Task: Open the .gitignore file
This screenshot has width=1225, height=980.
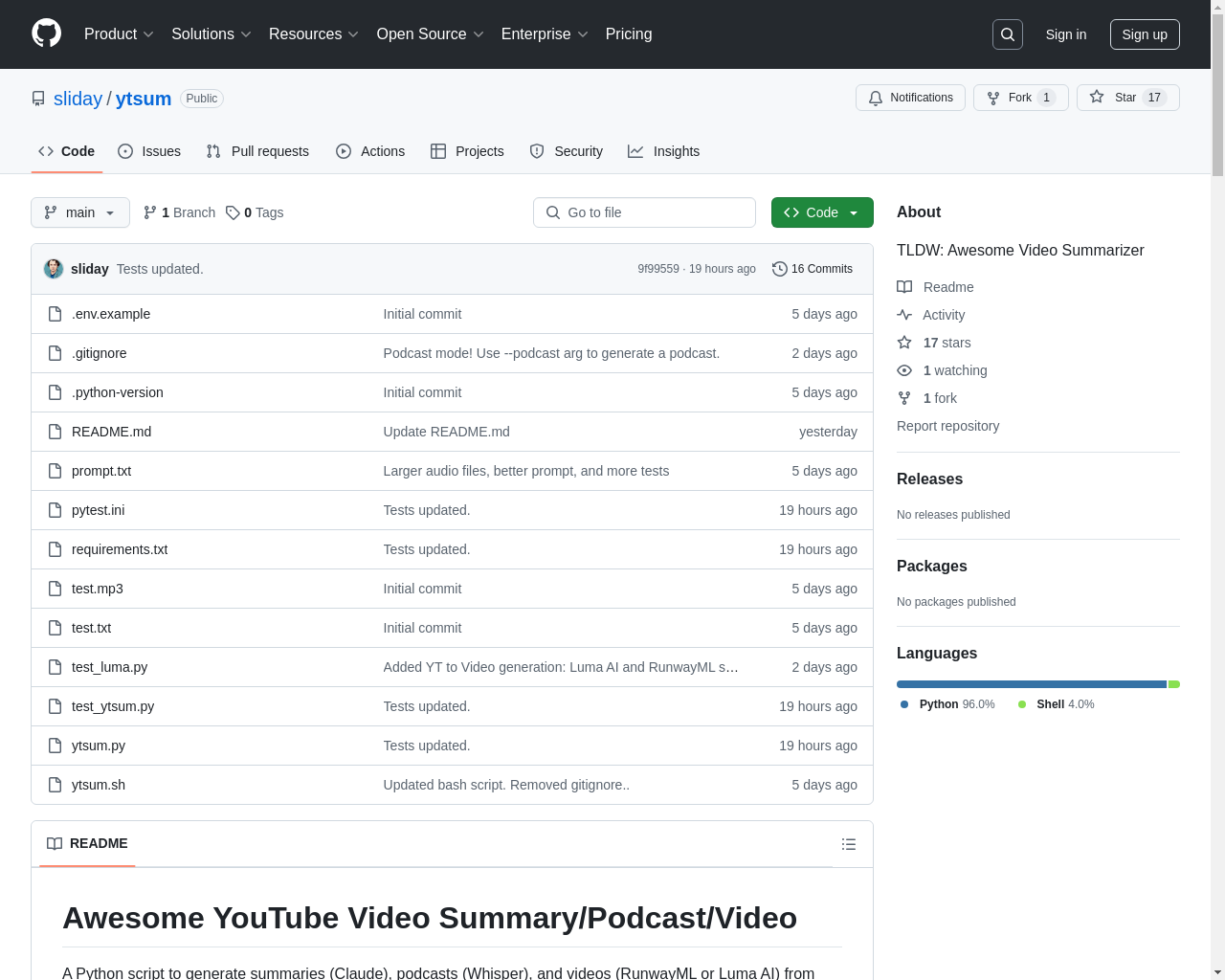Action: 100,353
